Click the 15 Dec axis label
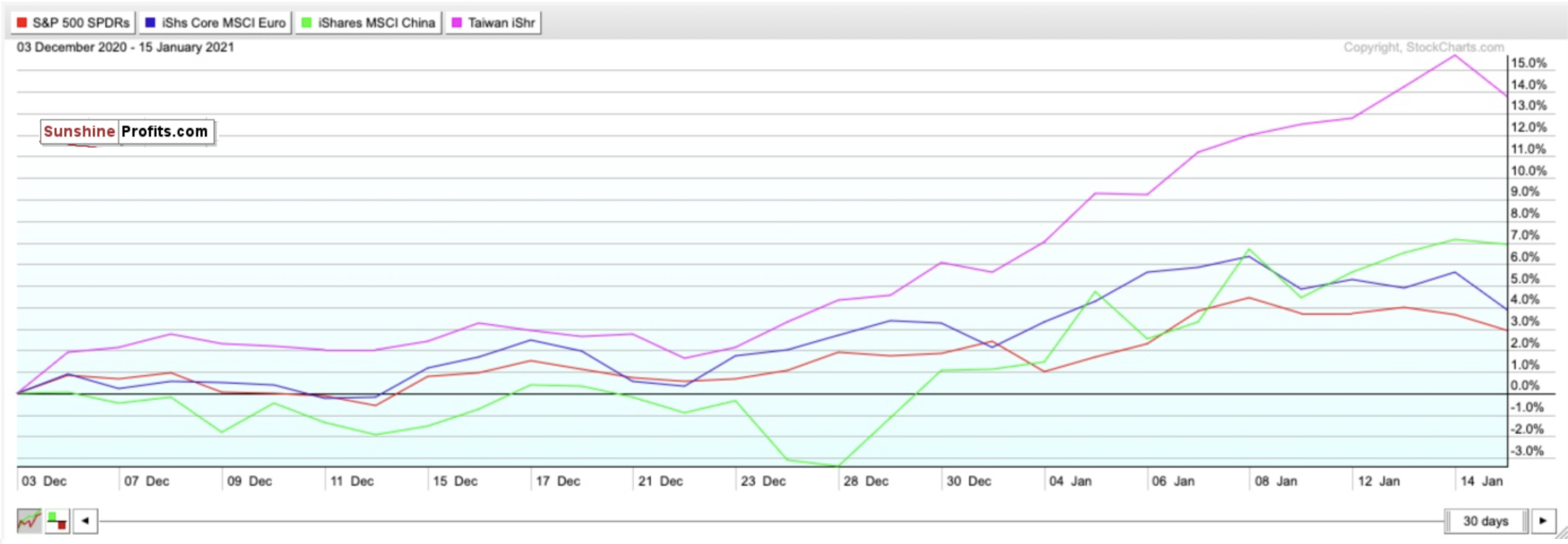The width and height of the screenshot is (1568, 544). (x=455, y=481)
